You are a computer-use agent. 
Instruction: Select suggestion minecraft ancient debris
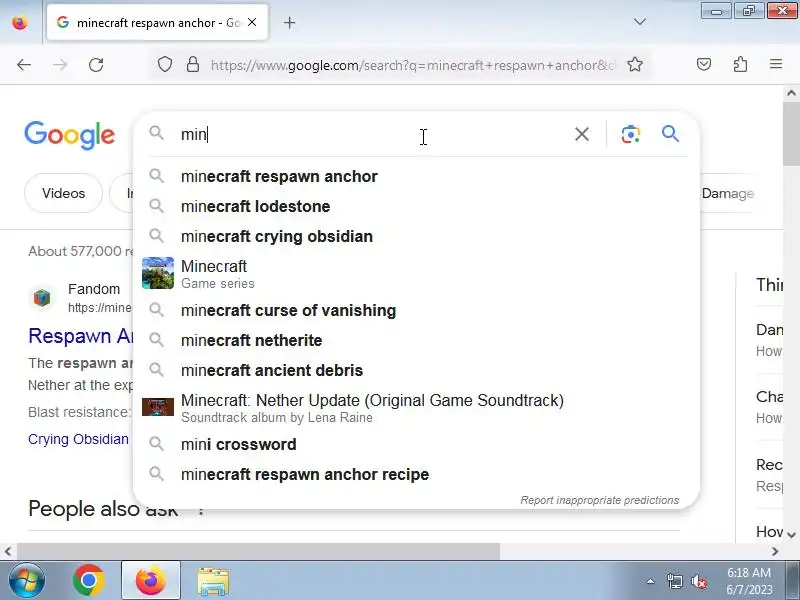[417, 370]
